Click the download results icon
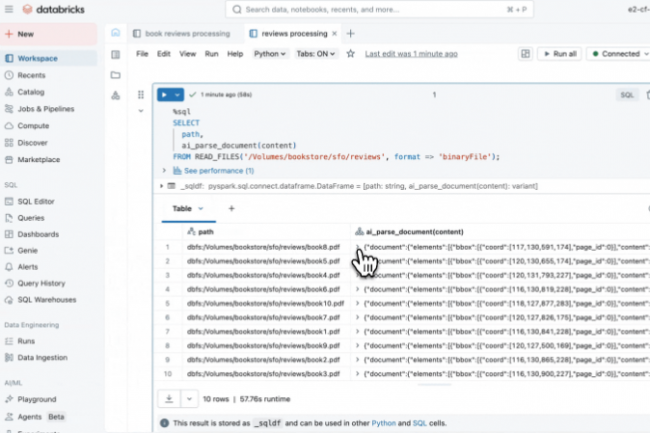650x433 pixels. pyautogui.click(x=170, y=398)
